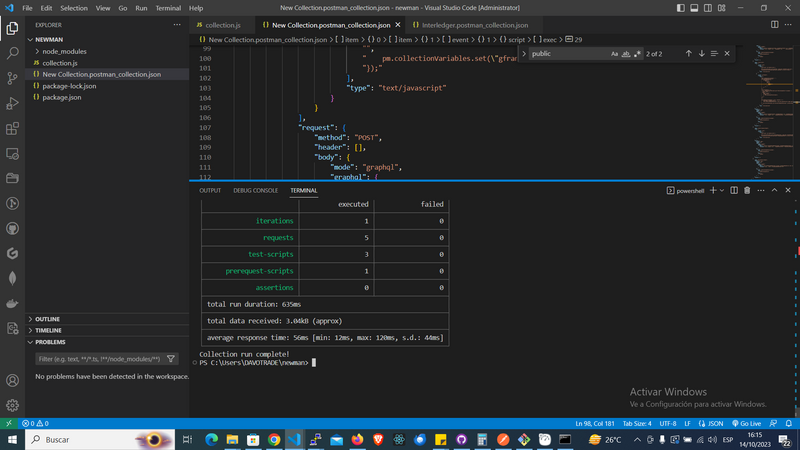Open the Extensions view
This screenshot has height=450, width=800.
point(12,128)
